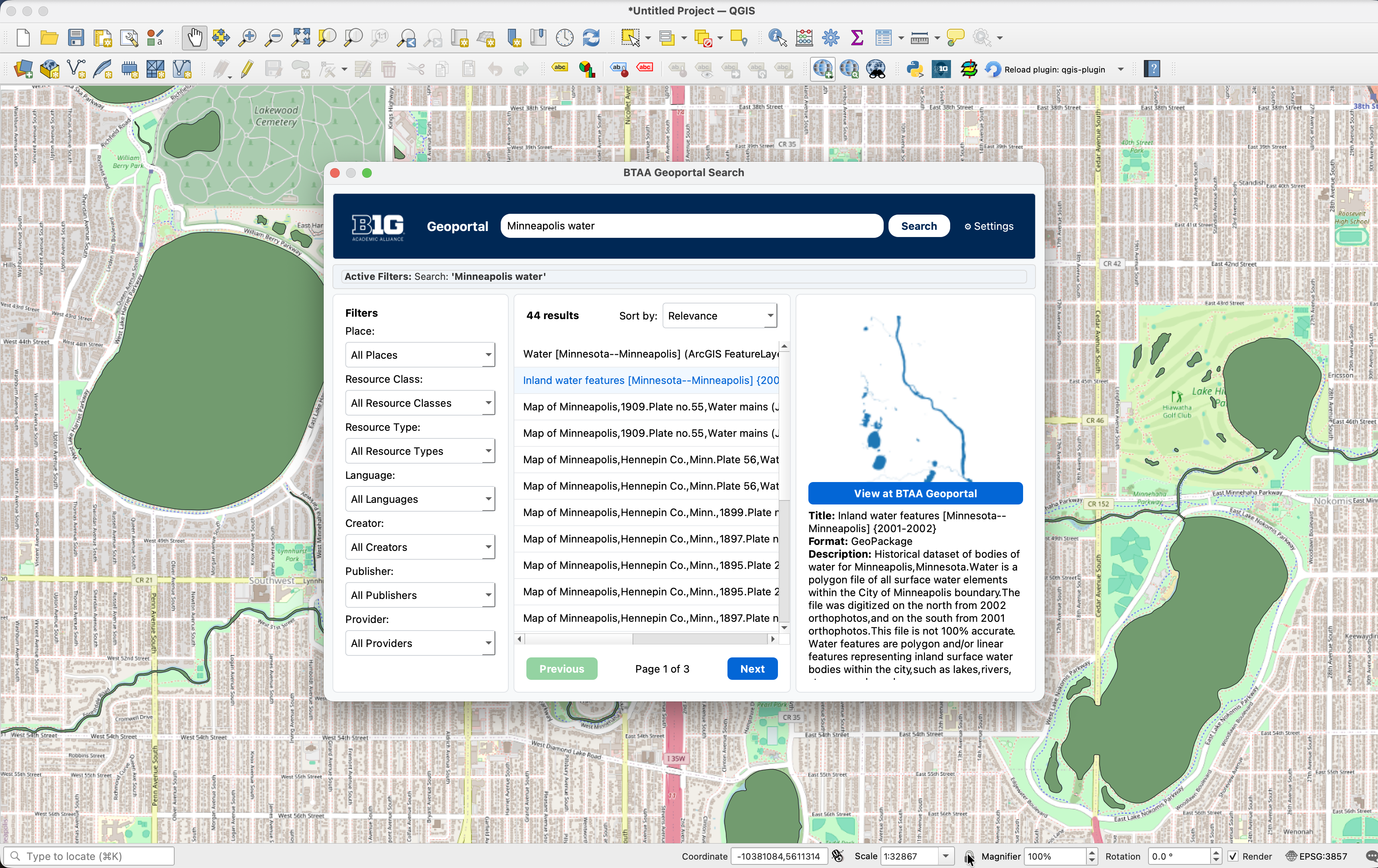Open the Python Console
The image size is (1378, 868).
point(915,68)
